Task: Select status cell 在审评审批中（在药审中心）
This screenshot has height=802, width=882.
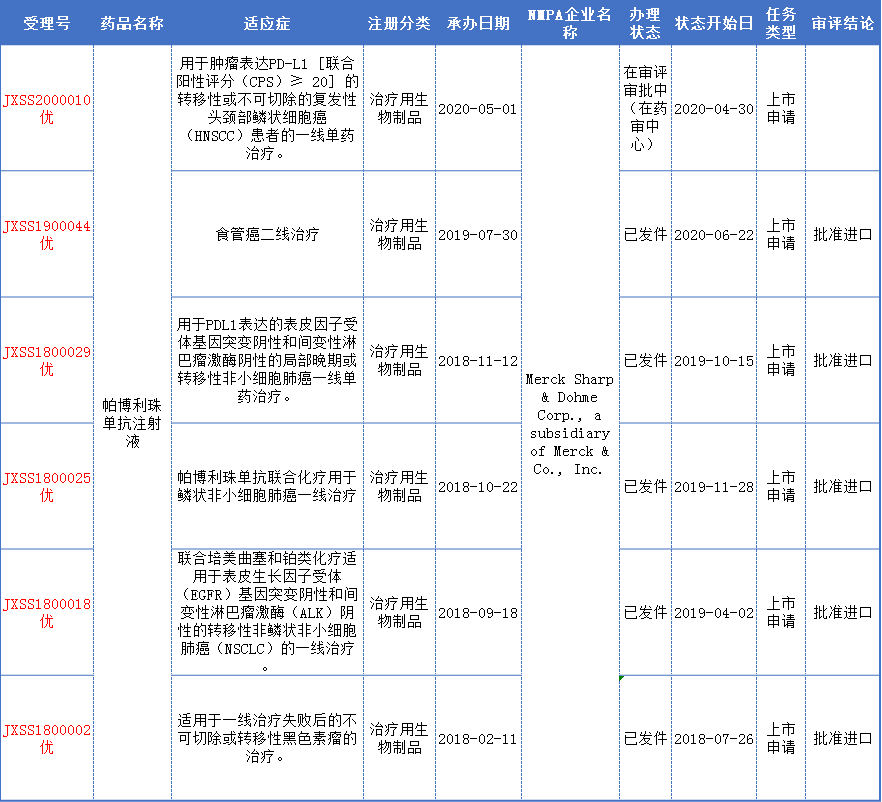Action: click(x=645, y=108)
